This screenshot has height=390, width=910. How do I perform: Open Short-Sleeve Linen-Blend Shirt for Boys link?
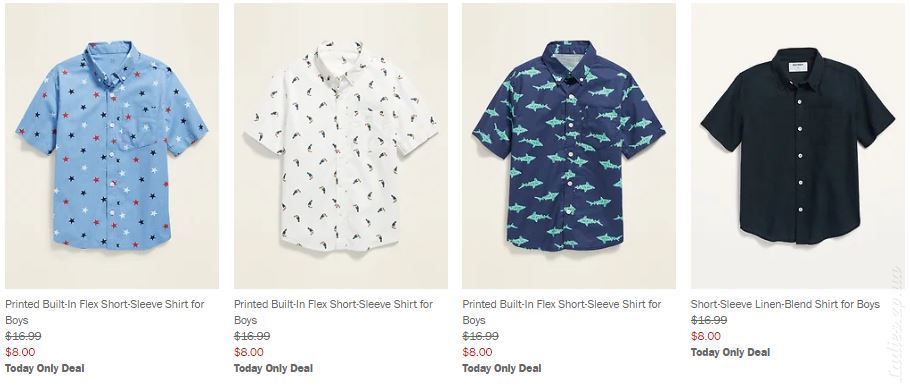click(x=785, y=304)
